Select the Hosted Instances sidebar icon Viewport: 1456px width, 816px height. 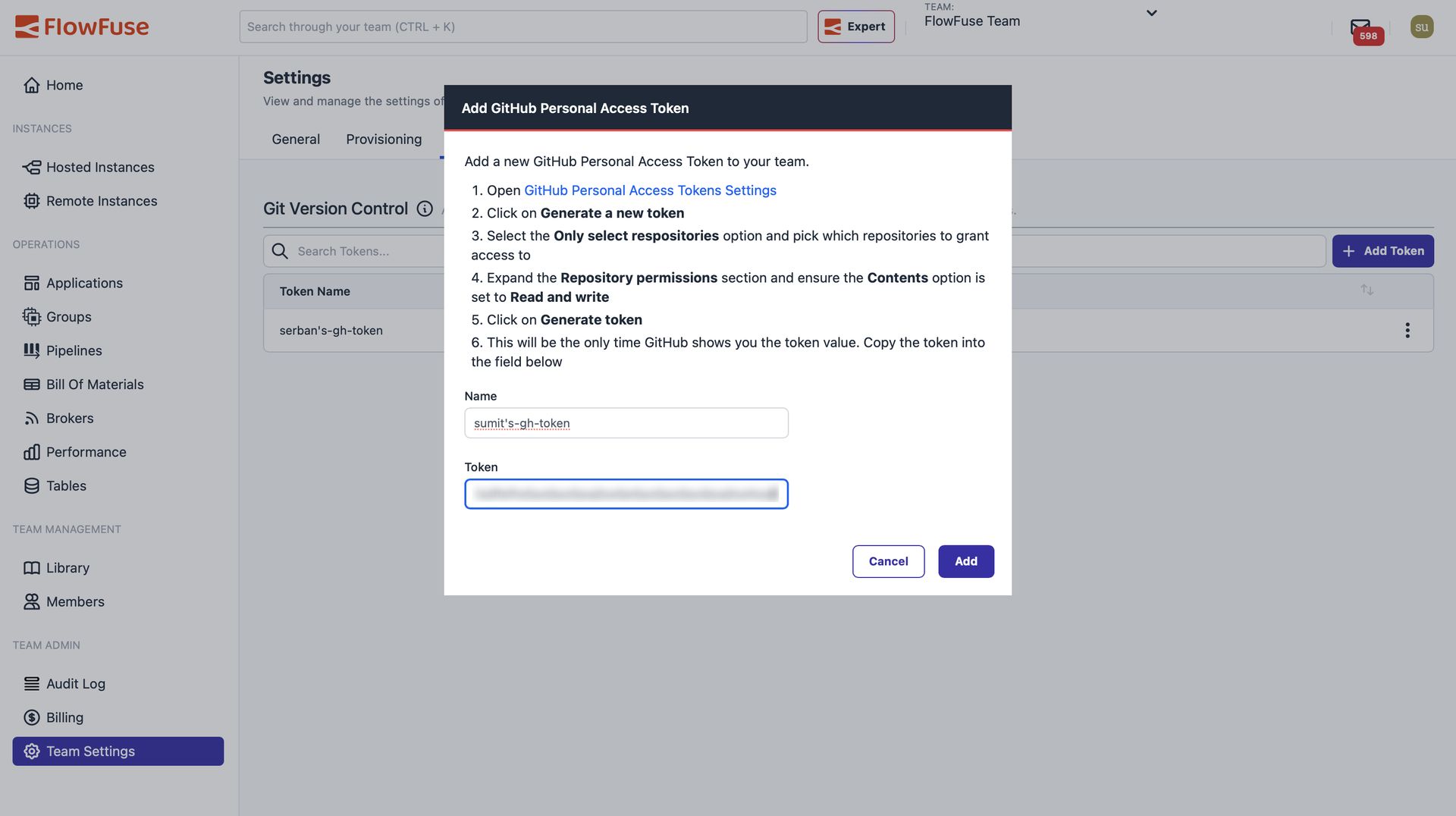click(x=31, y=167)
